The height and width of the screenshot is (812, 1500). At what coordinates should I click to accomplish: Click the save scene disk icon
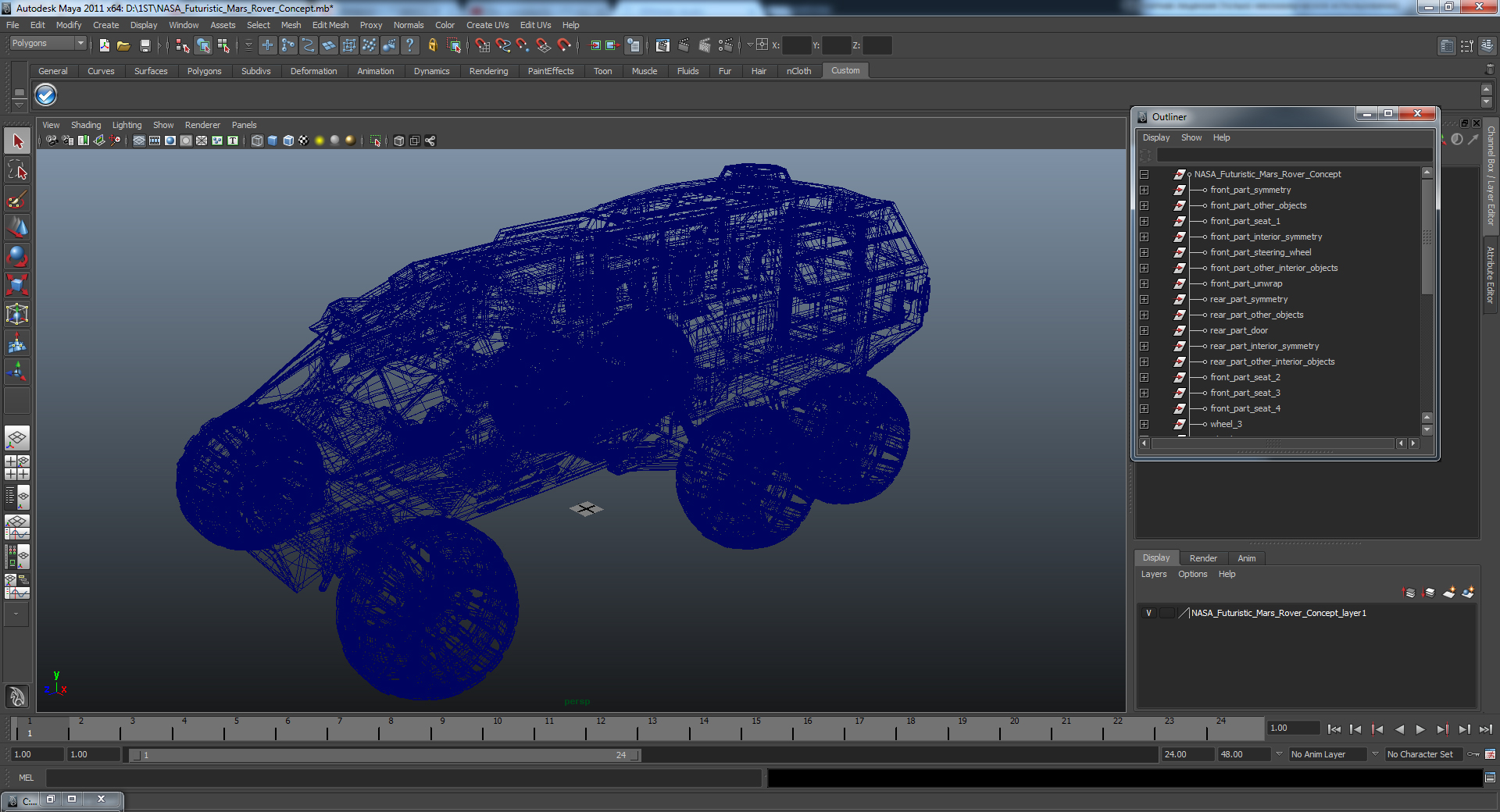[145, 45]
